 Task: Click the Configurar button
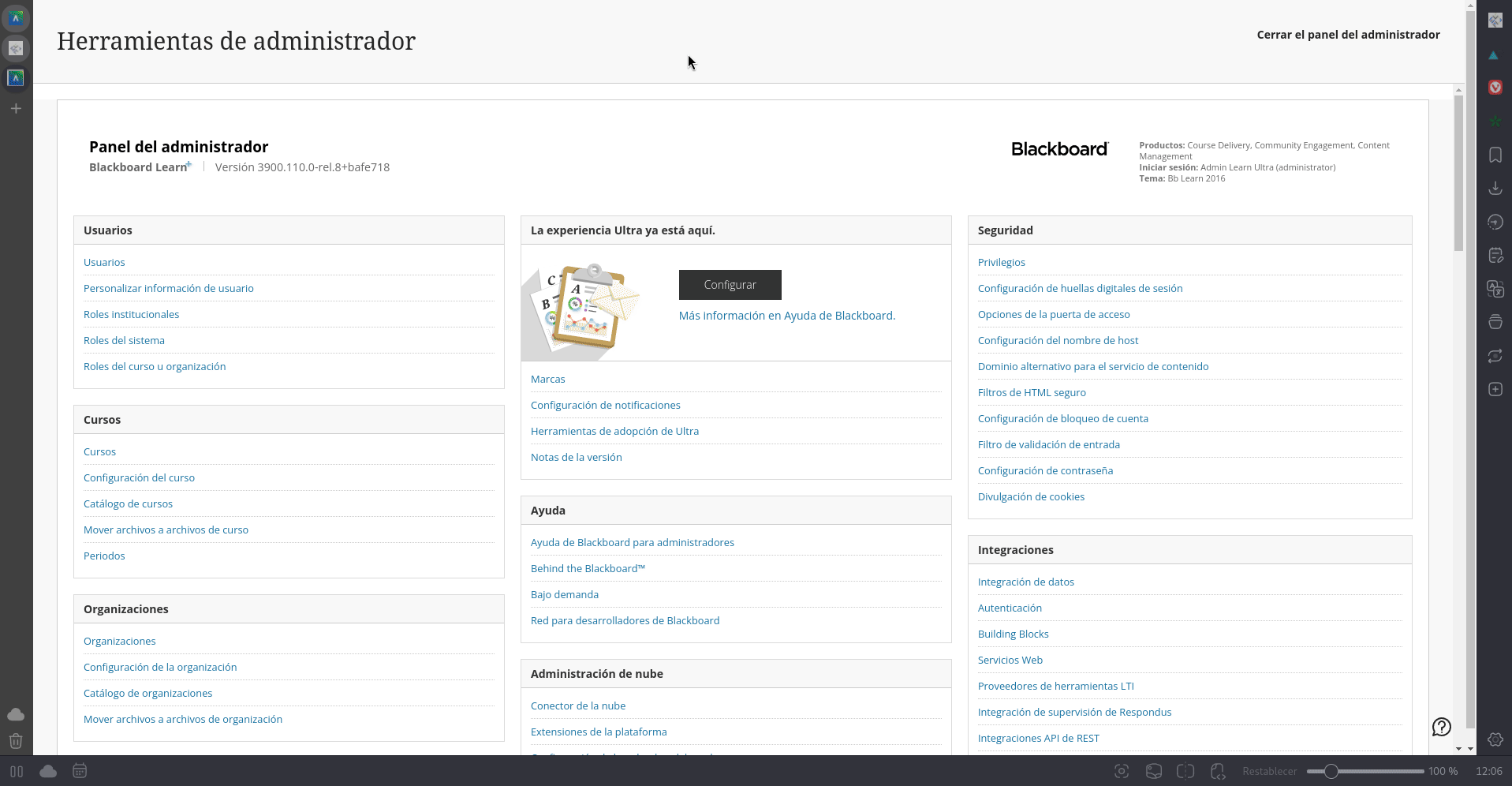tap(730, 285)
